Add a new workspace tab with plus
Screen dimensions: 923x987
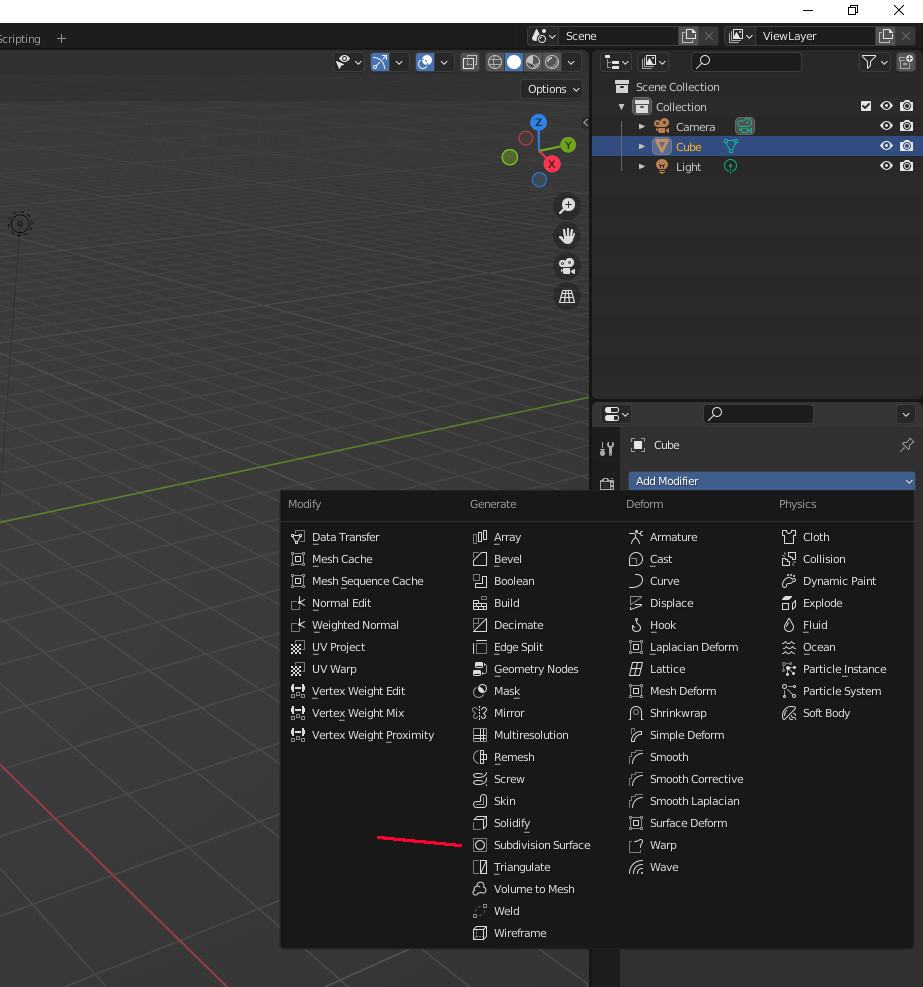[x=61, y=39]
